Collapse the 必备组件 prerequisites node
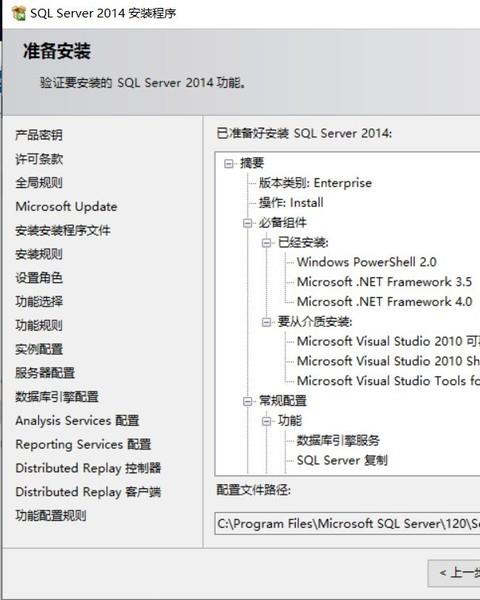Image resolution: width=480 pixels, height=600 pixels. (x=248, y=223)
